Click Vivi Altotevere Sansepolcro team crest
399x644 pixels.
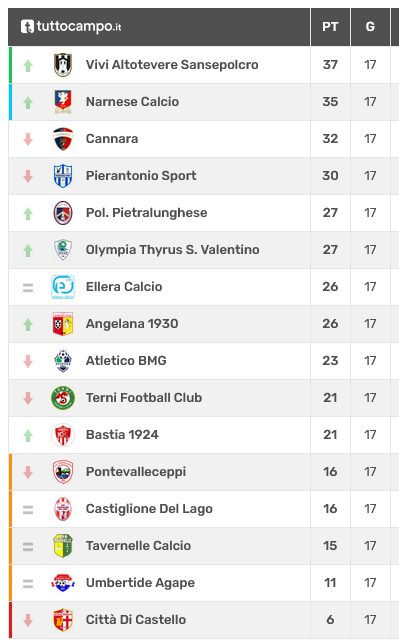point(63,65)
